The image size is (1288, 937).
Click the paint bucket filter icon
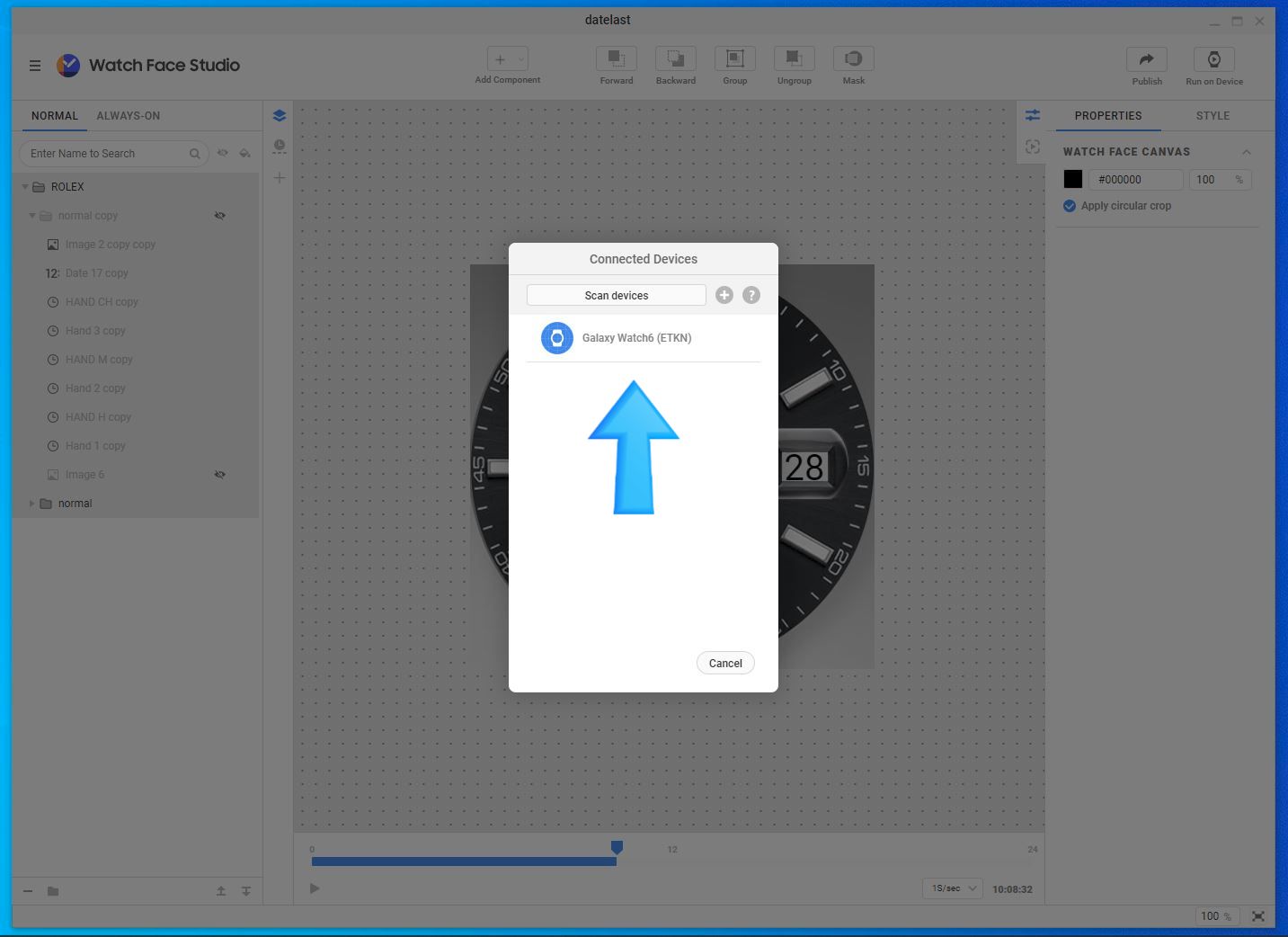point(244,153)
